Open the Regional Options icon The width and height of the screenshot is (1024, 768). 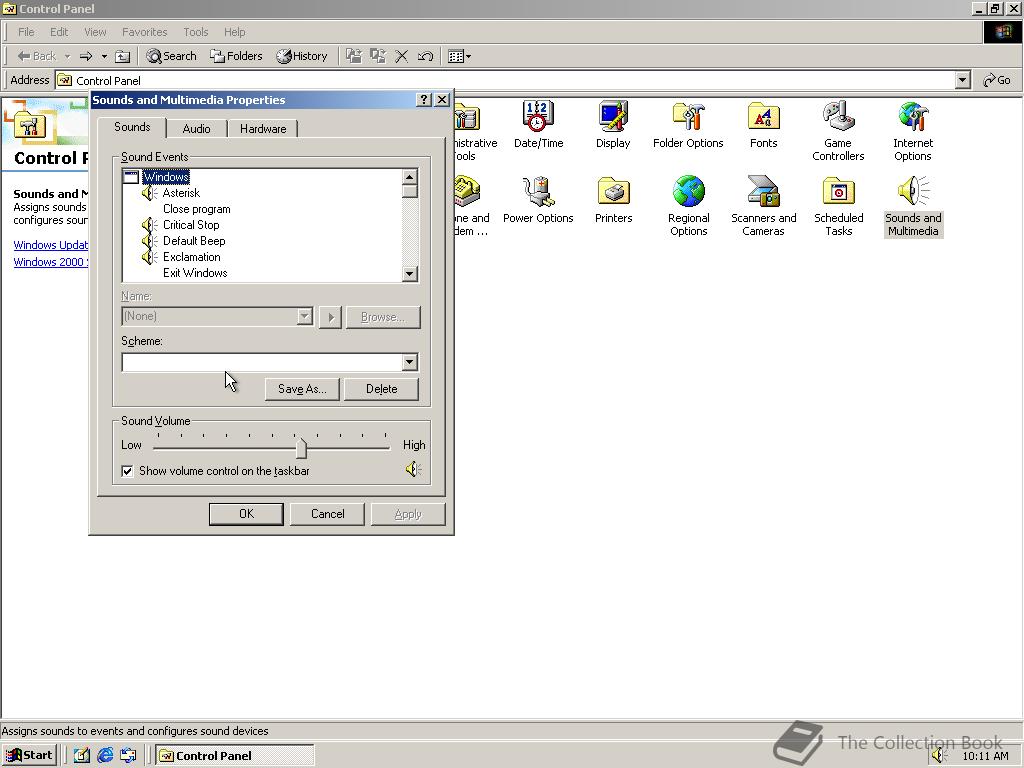pos(688,193)
